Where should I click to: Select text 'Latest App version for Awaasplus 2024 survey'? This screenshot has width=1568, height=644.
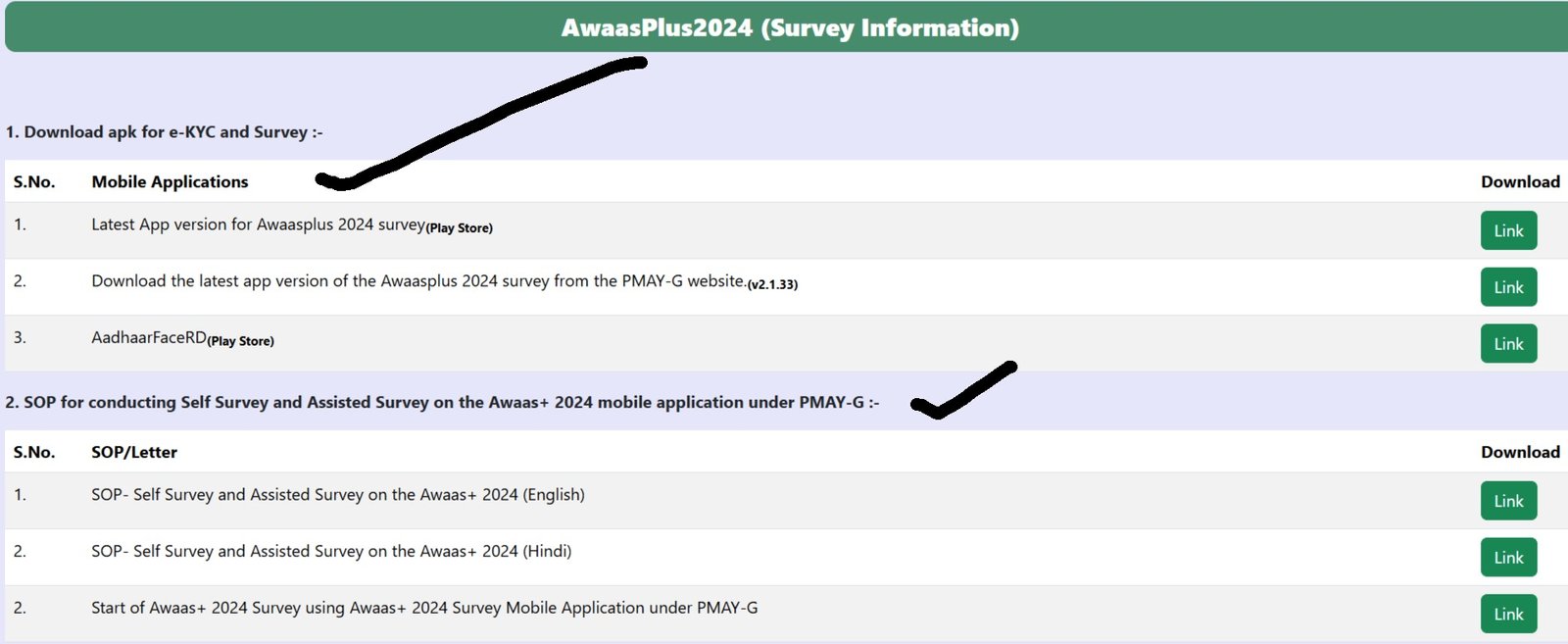coord(259,224)
